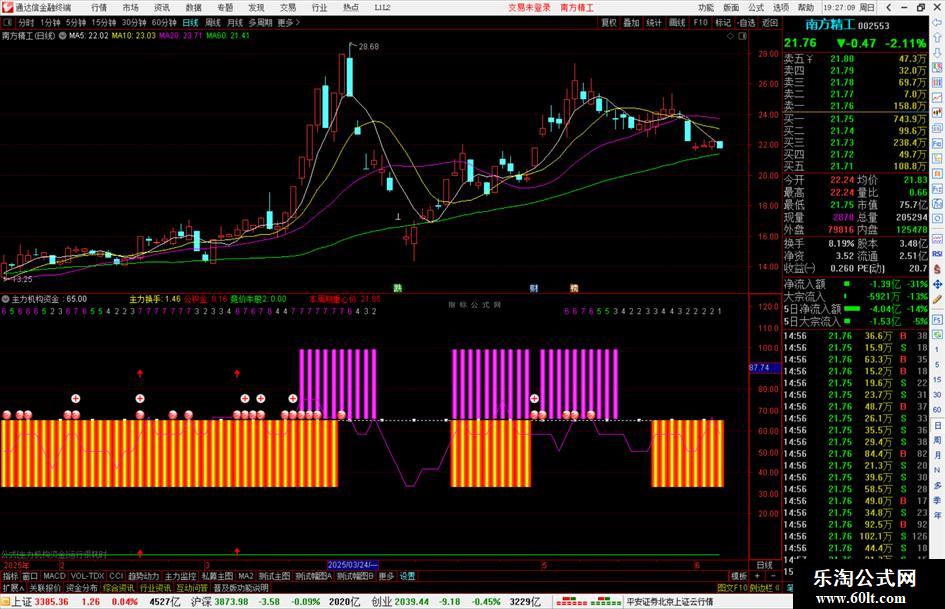
Task: Select the 2025/03/24 date marker
Action: (352, 565)
